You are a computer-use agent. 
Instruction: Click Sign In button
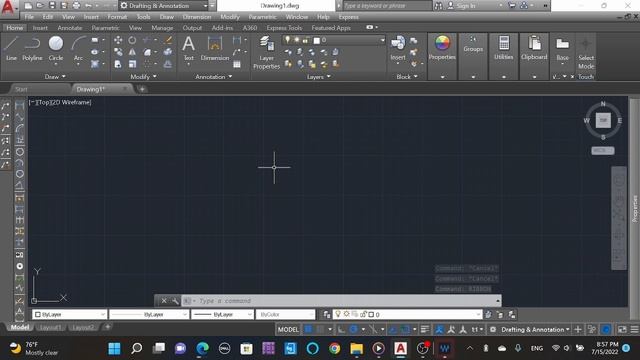462,6
